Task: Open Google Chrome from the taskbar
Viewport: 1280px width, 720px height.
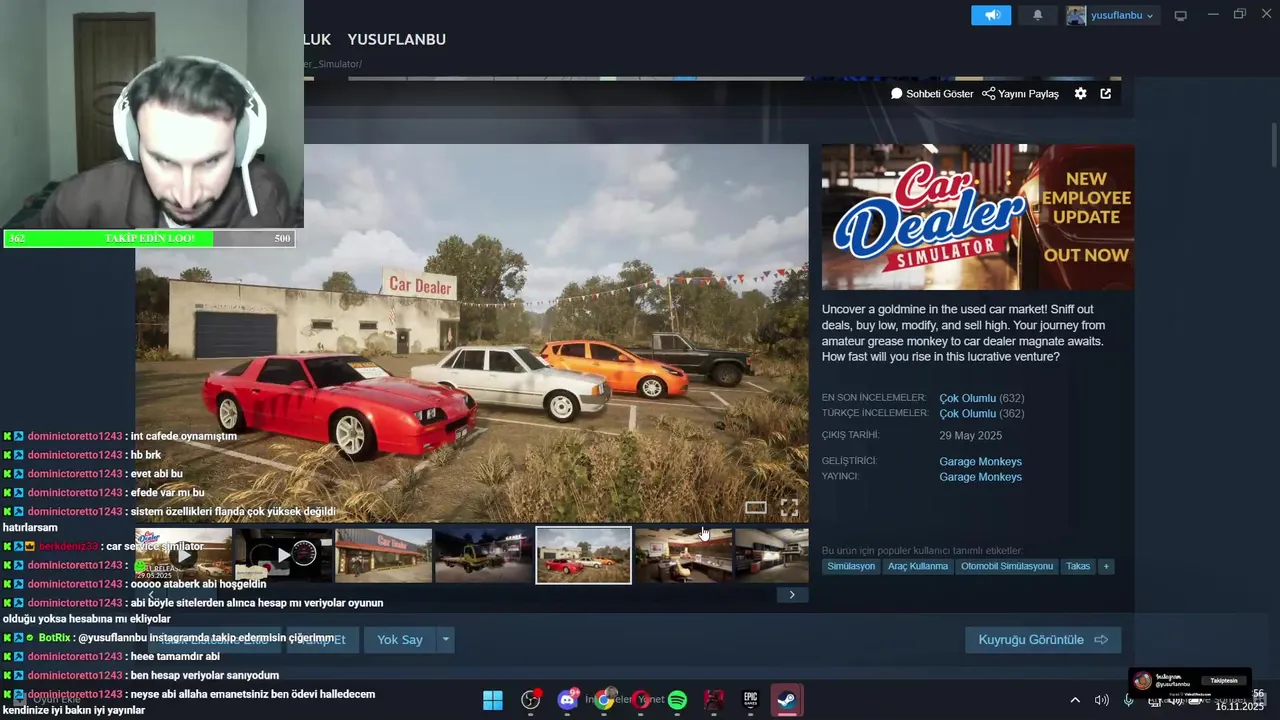Action: click(604, 700)
